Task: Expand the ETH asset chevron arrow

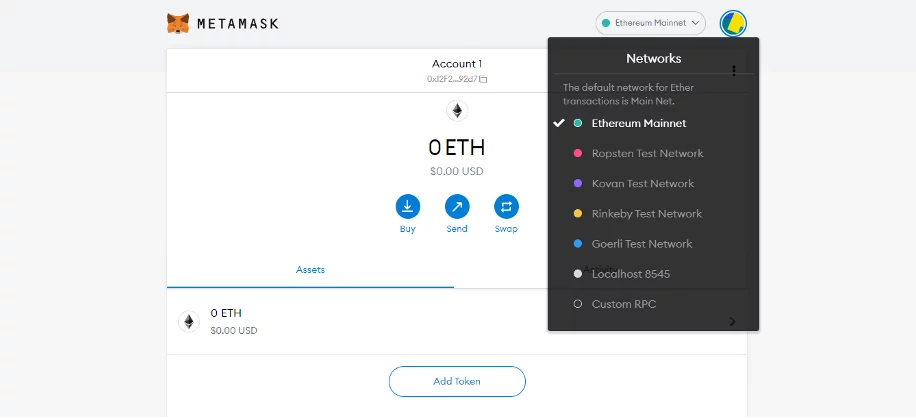Action: pos(733,322)
